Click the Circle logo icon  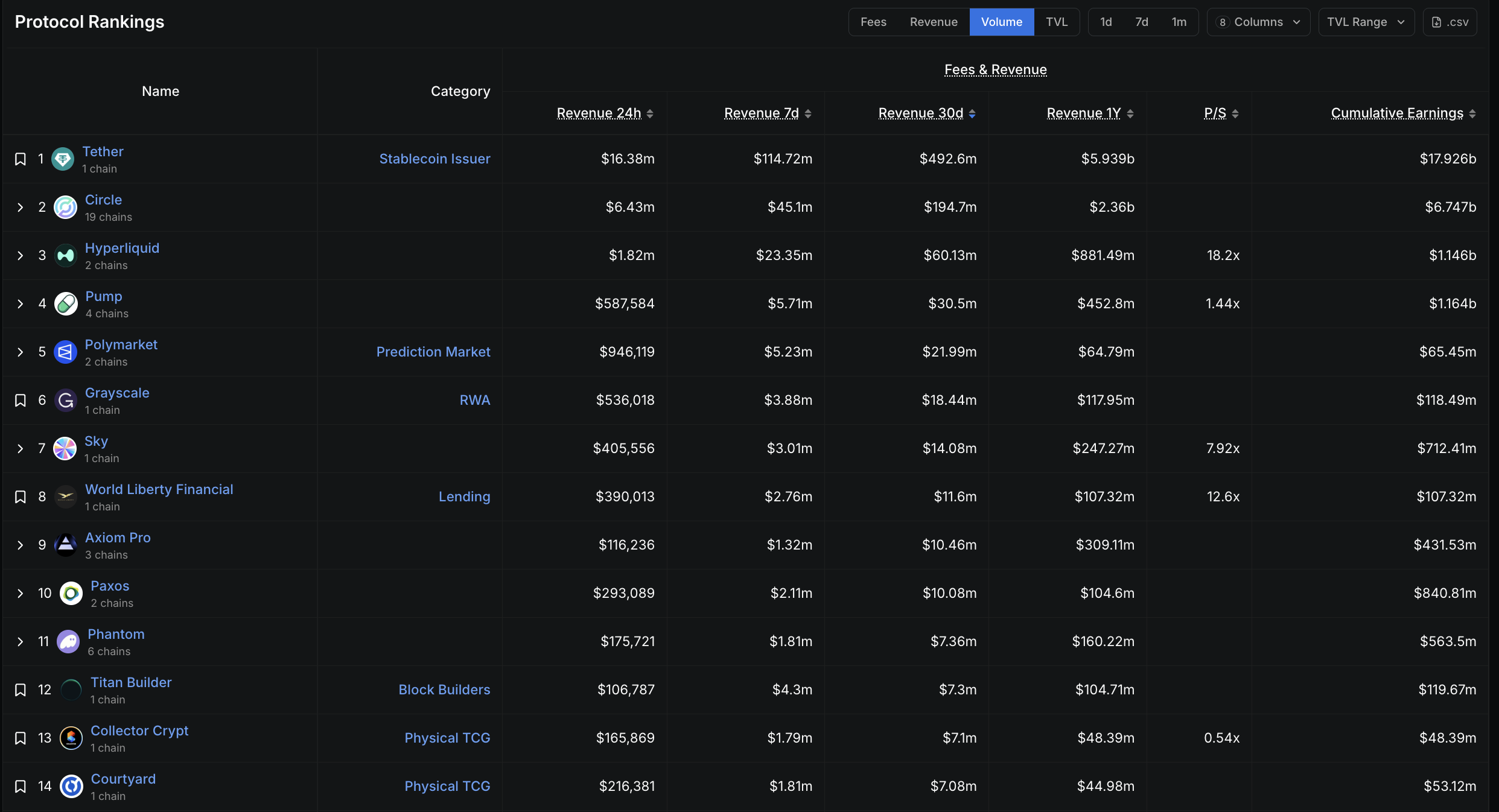pyautogui.click(x=65, y=208)
